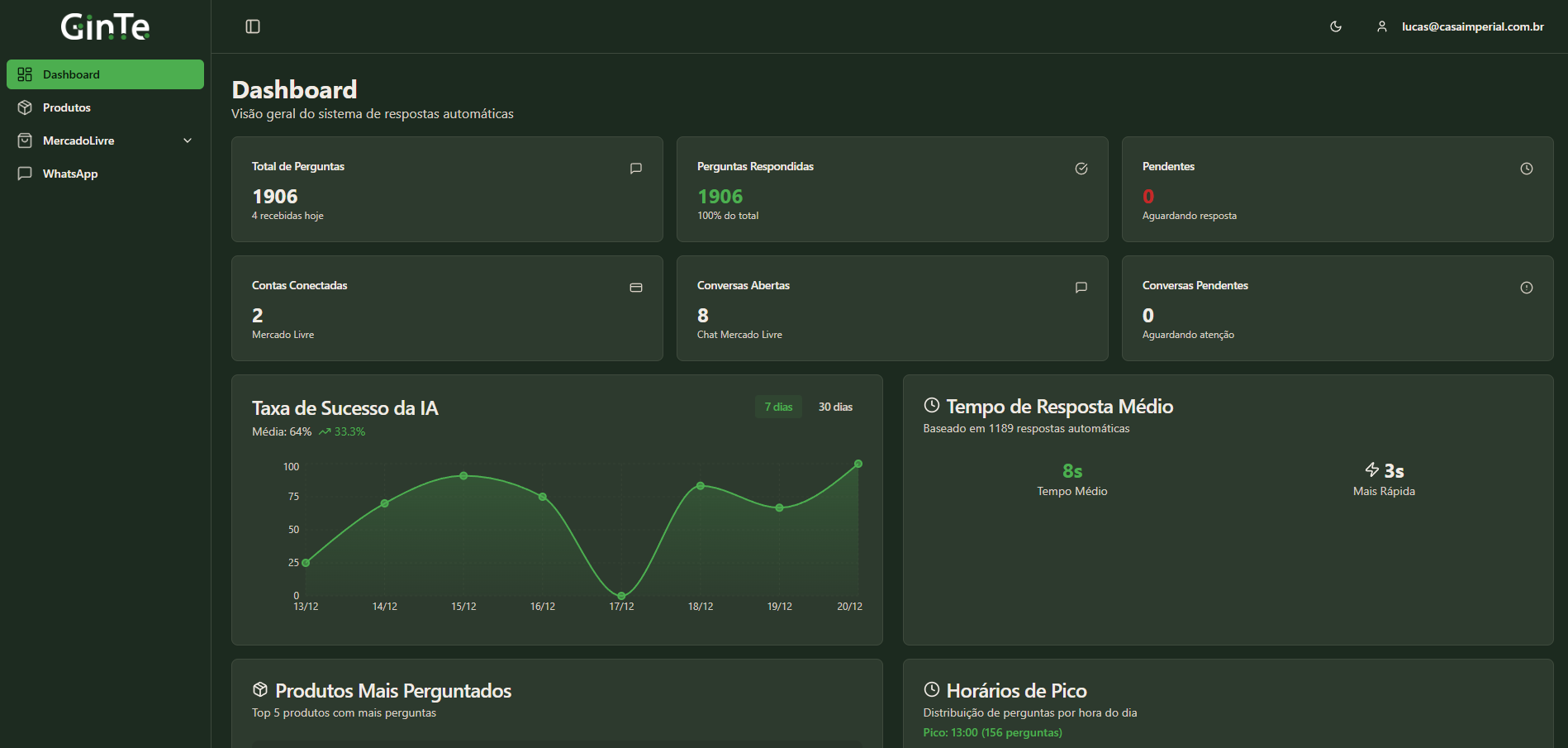
Task: Switch the chart to 30 dias
Action: (835, 407)
